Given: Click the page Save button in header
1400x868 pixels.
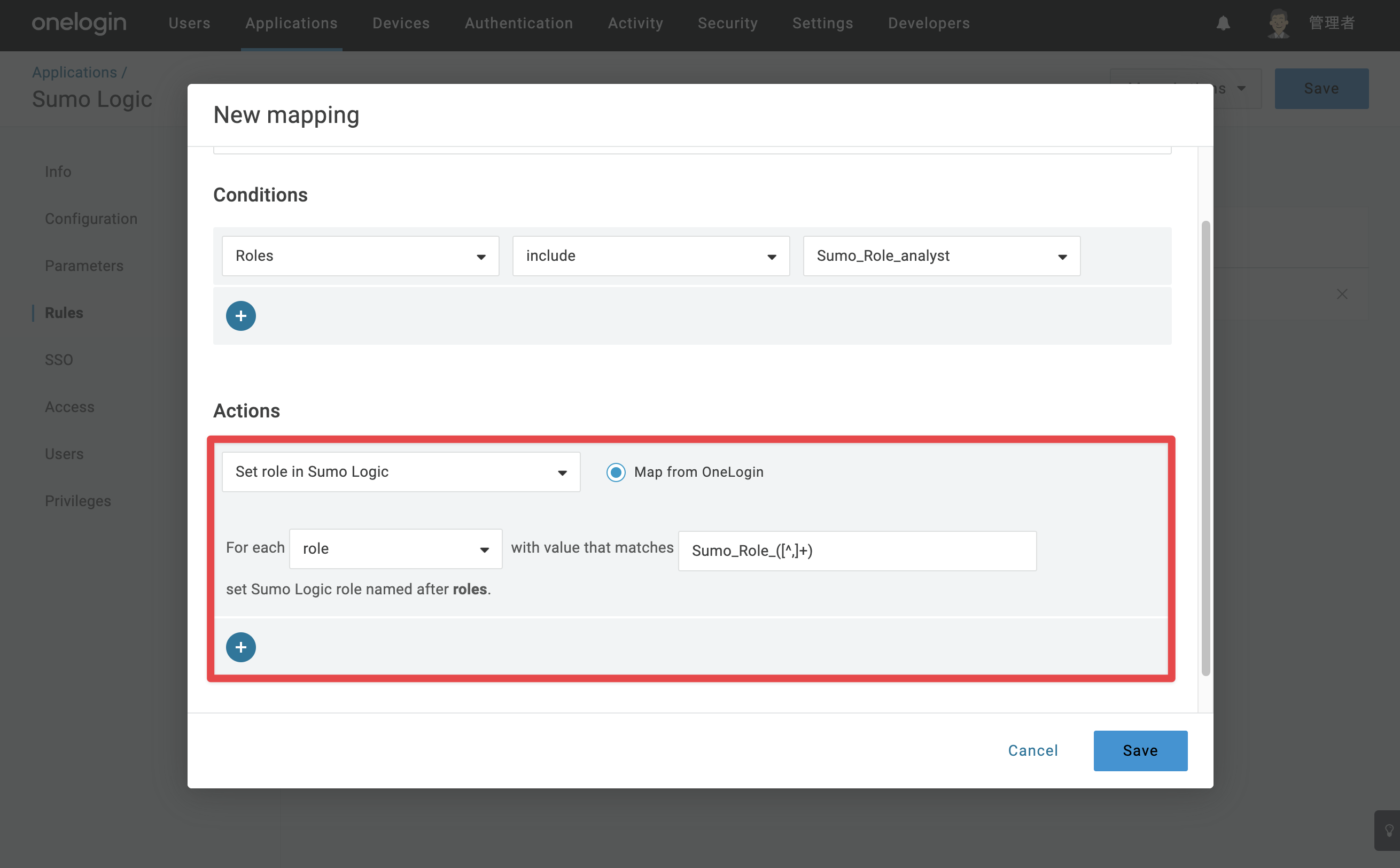Looking at the screenshot, I should point(1321,88).
